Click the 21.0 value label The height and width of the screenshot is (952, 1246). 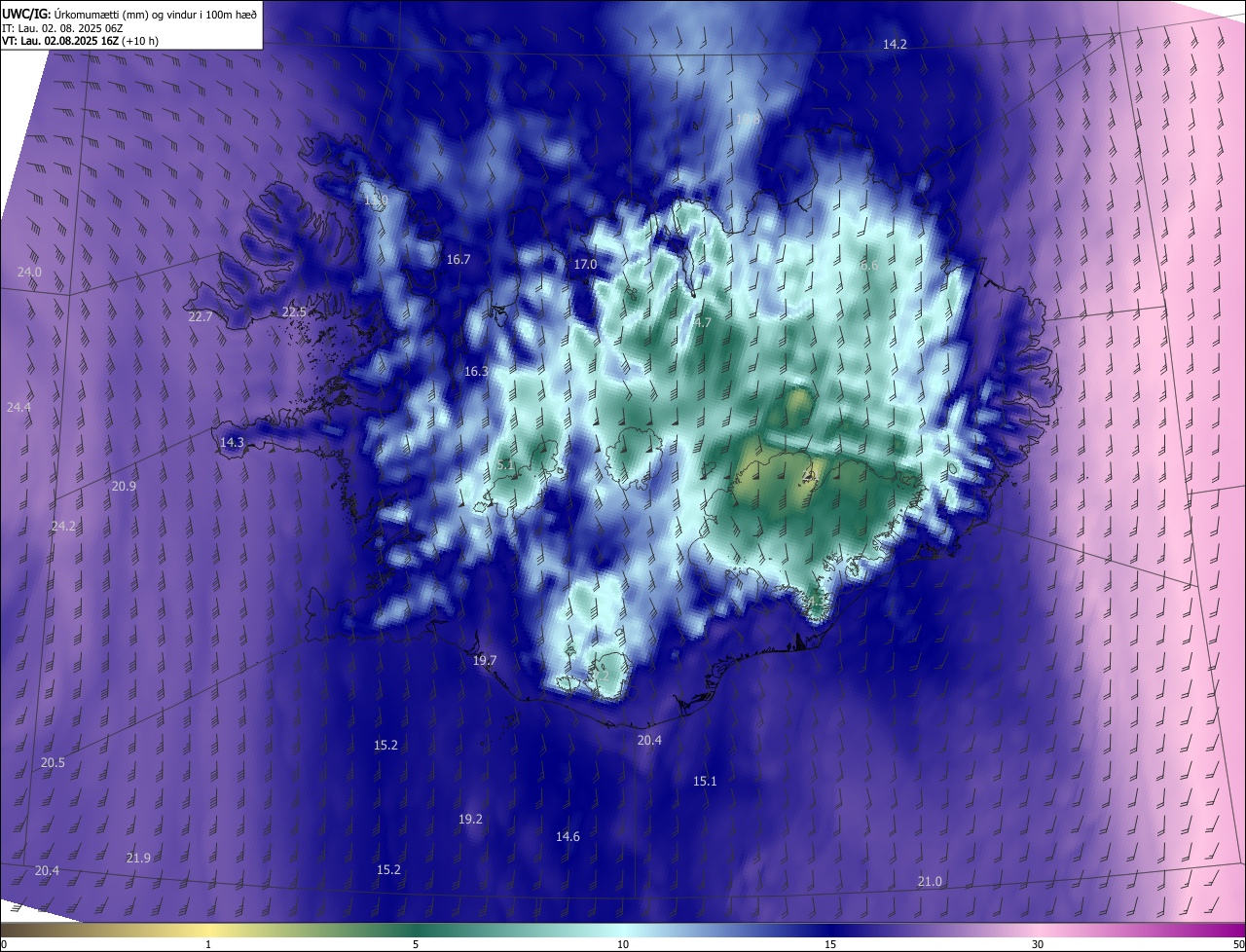click(930, 881)
